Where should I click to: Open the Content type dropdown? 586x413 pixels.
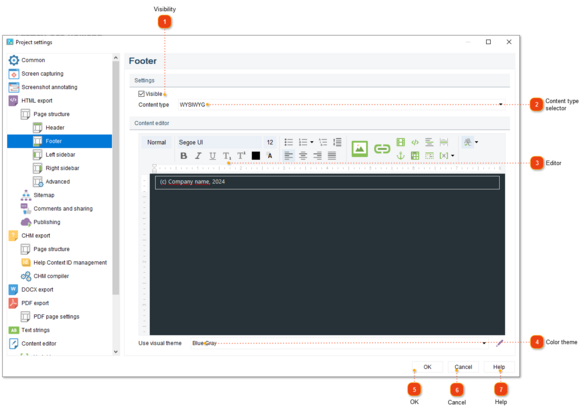click(342, 105)
